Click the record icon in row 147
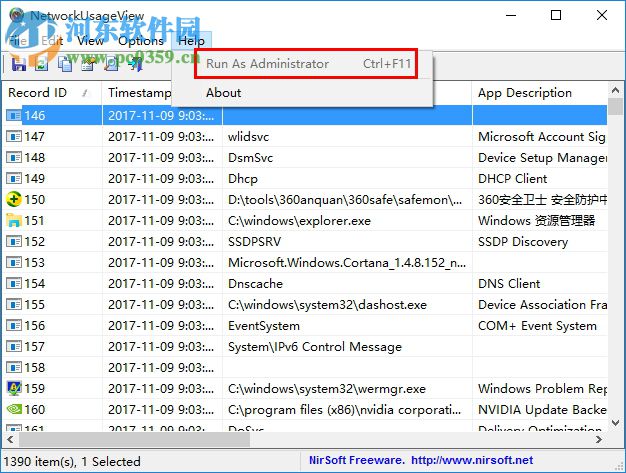This screenshot has height=473, width=626. pos(14,137)
